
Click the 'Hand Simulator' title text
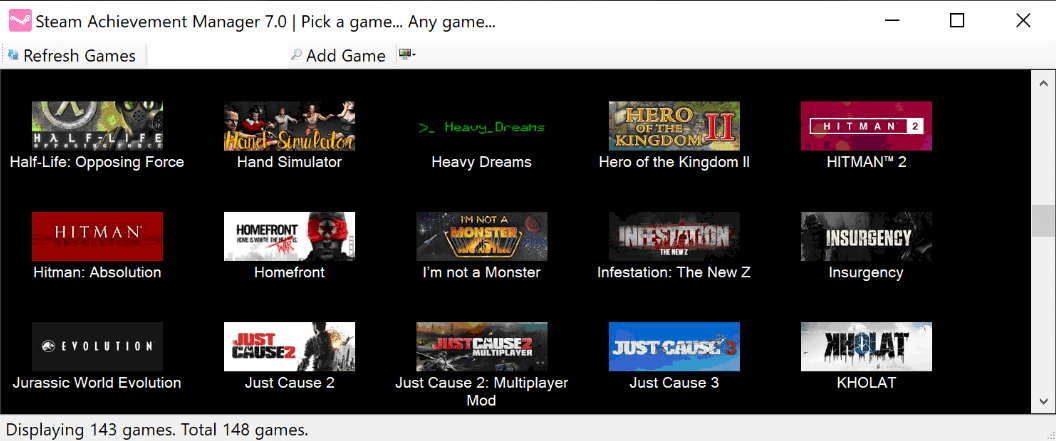pyautogui.click(x=290, y=162)
